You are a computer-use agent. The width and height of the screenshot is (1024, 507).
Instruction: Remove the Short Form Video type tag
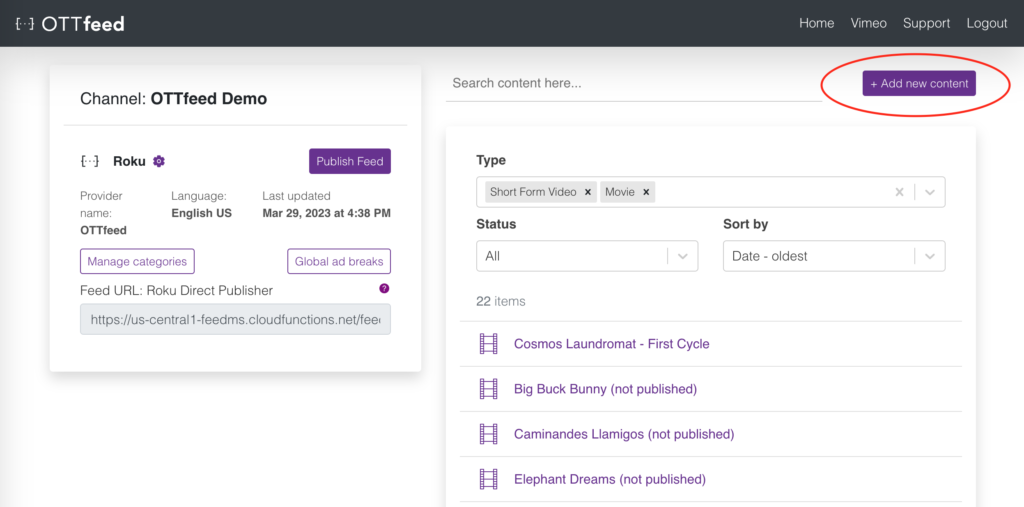pos(588,192)
